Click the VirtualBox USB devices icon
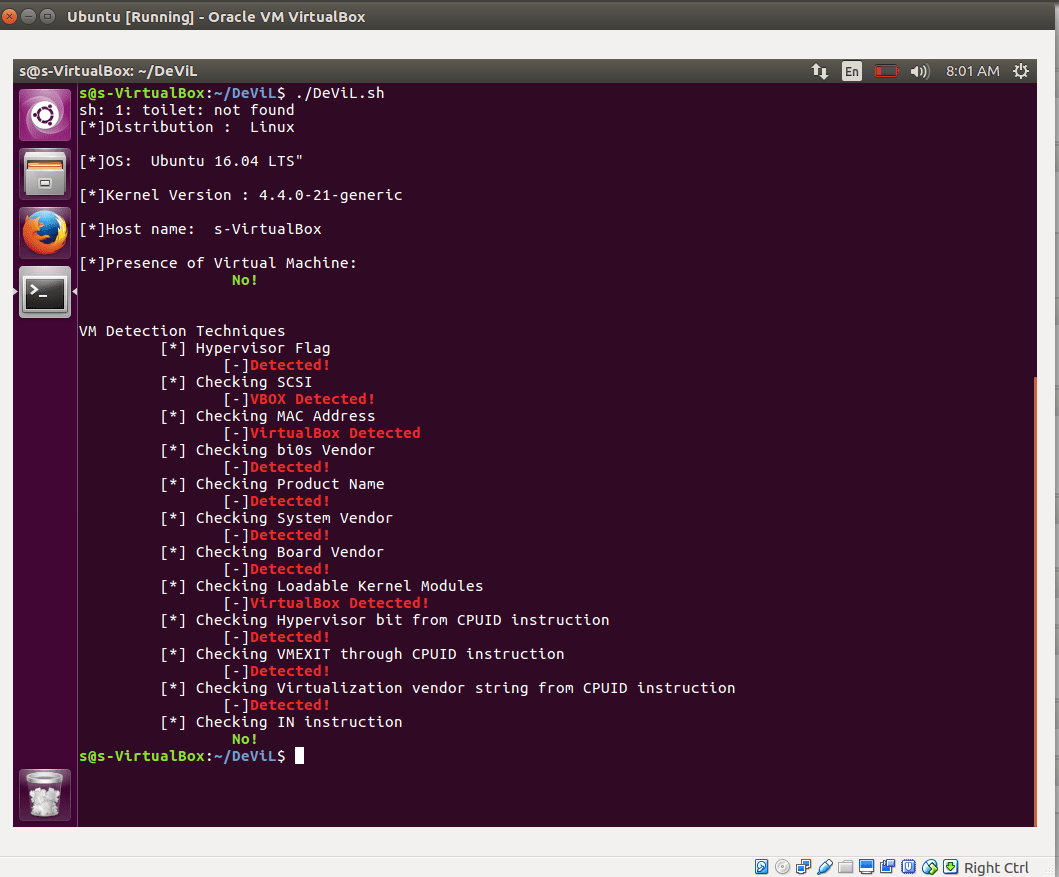Screen dimensions: 1059x877 [824, 867]
